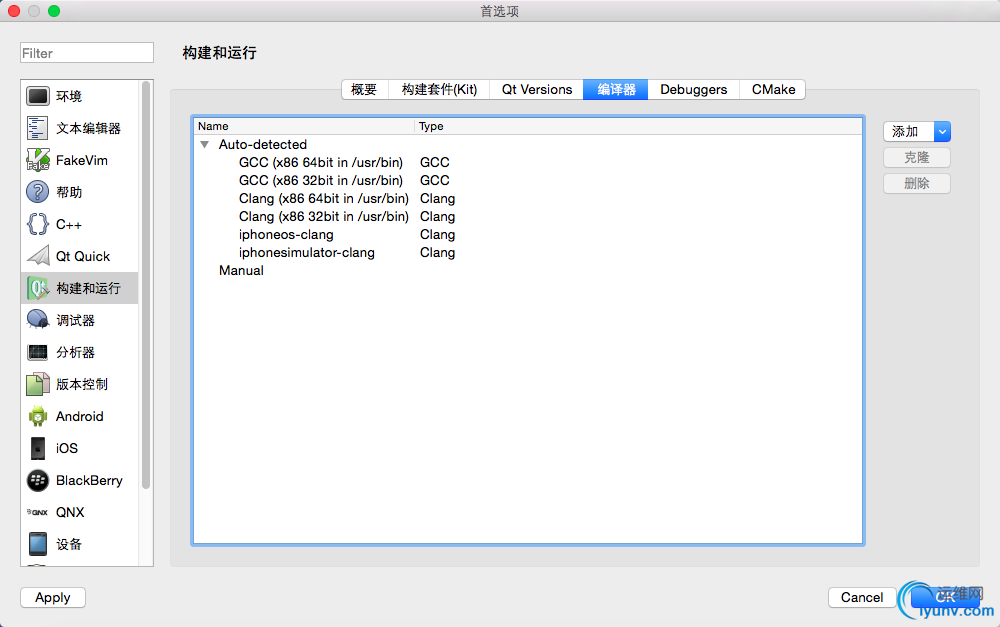The image size is (1000, 627).
Task: Click the Filter input field
Action: coord(87,53)
